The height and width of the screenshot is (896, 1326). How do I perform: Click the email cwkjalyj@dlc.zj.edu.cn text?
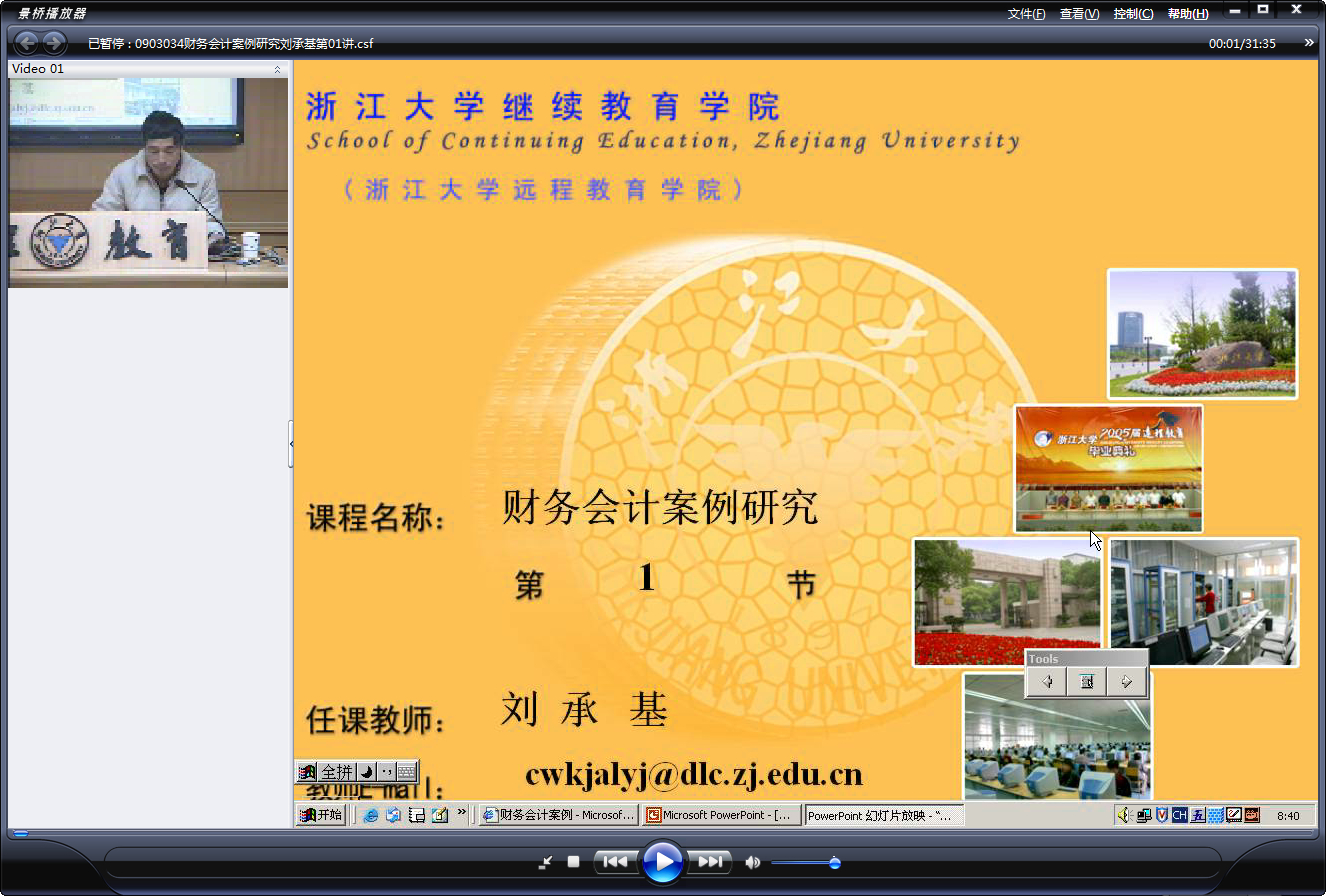click(x=693, y=774)
